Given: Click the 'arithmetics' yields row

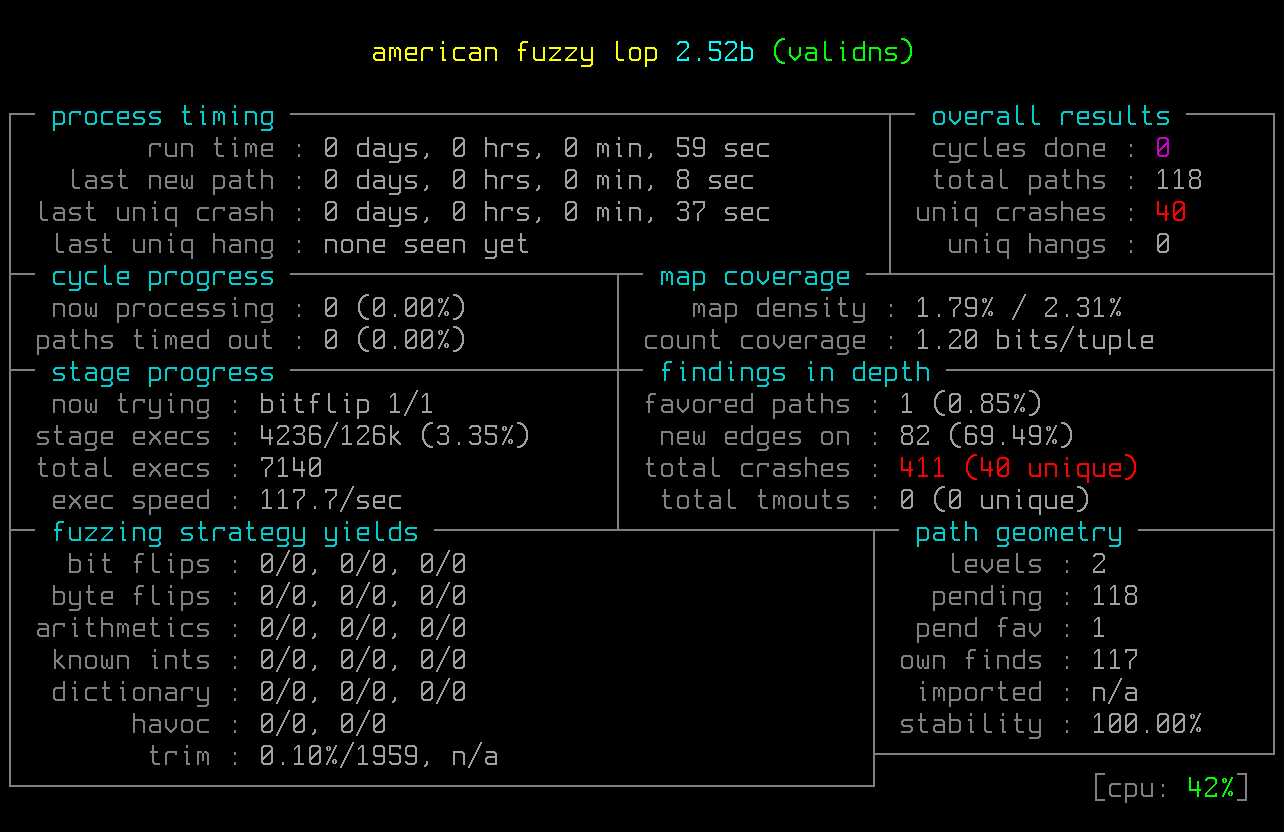Looking at the screenshot, I should [251, 629].
